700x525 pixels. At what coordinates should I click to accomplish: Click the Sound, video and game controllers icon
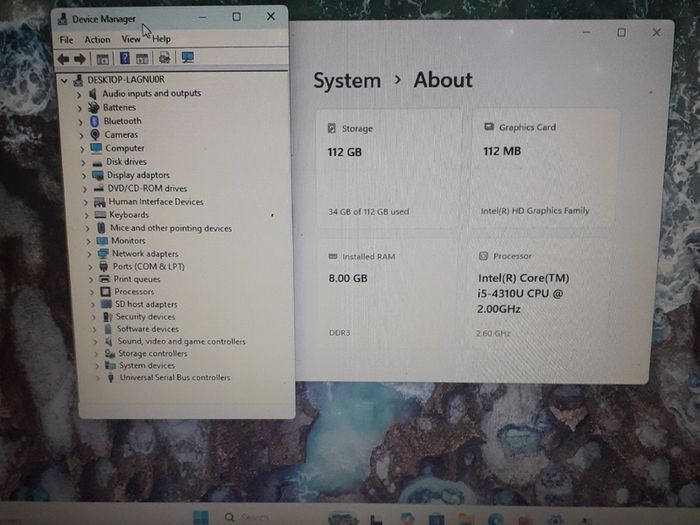(x=108, y=341)
